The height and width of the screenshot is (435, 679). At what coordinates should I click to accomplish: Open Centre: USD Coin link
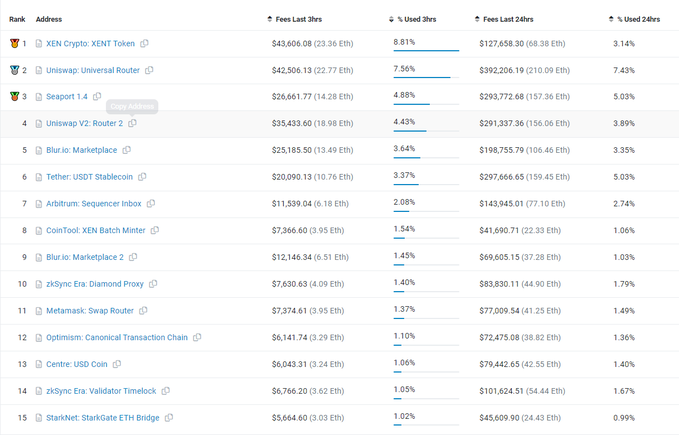click(x=77, y=364)
